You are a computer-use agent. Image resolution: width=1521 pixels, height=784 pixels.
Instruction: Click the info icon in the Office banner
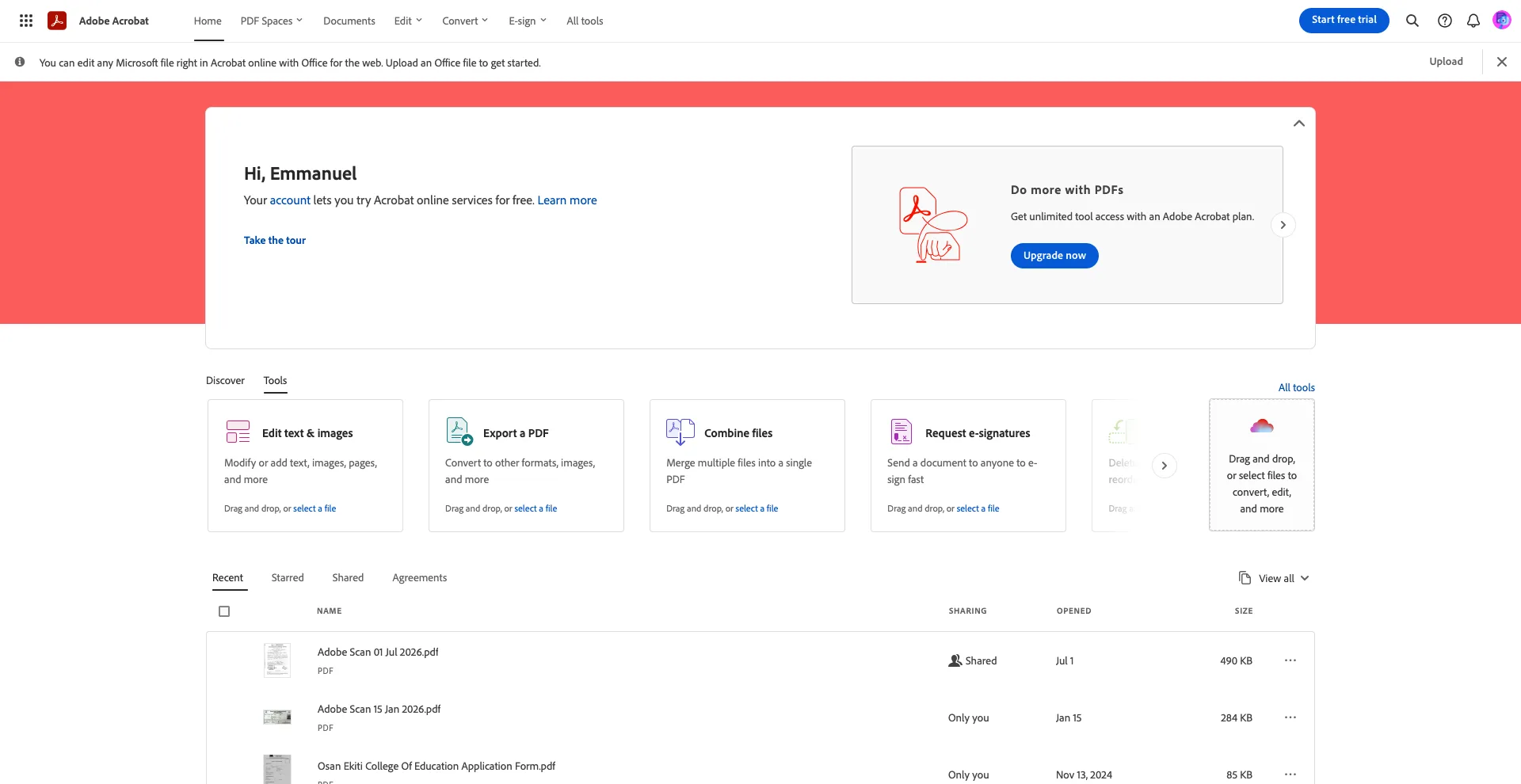(x=20, y=62)
